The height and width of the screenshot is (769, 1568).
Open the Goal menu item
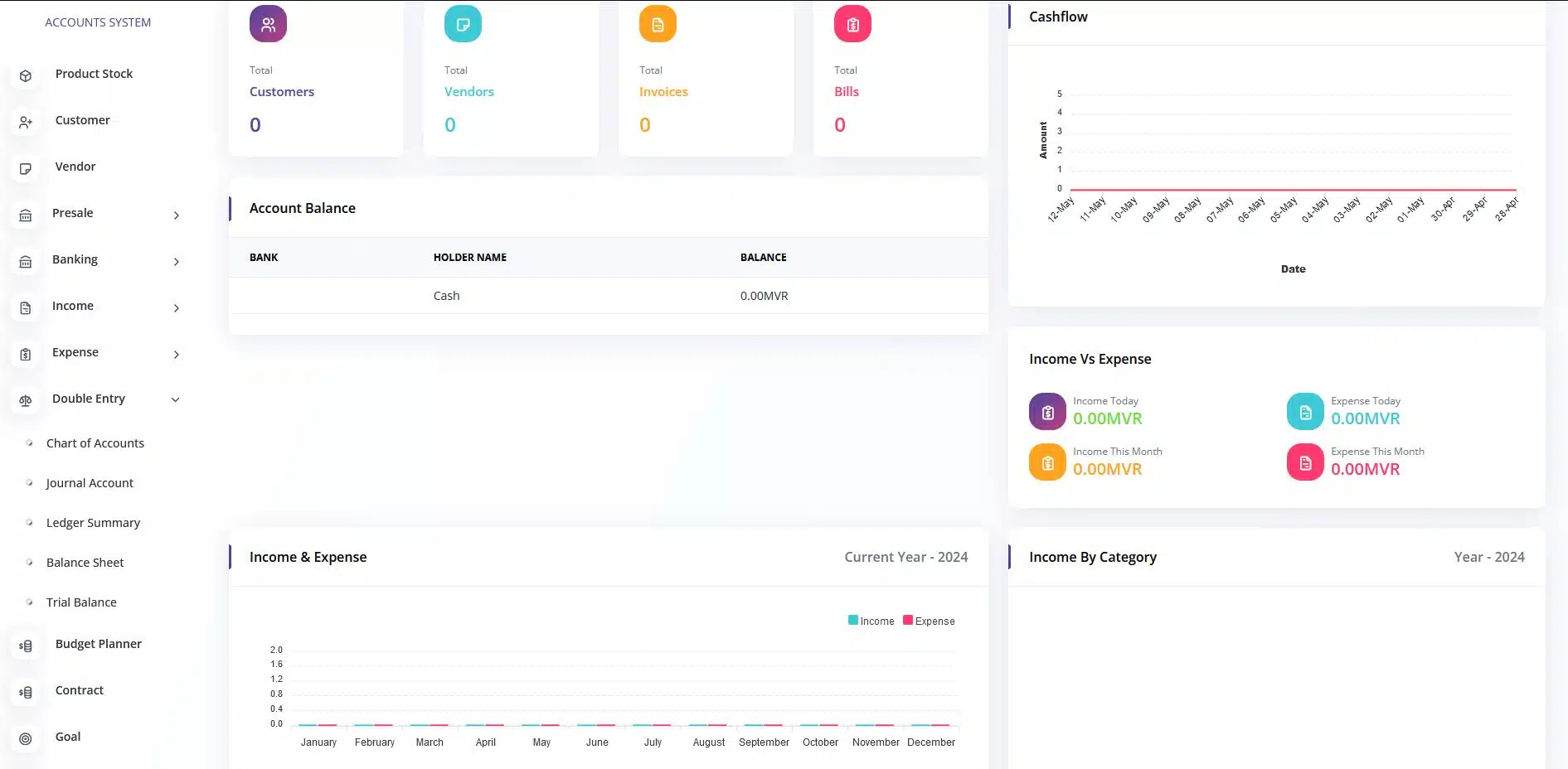click(x=68, y=737)
